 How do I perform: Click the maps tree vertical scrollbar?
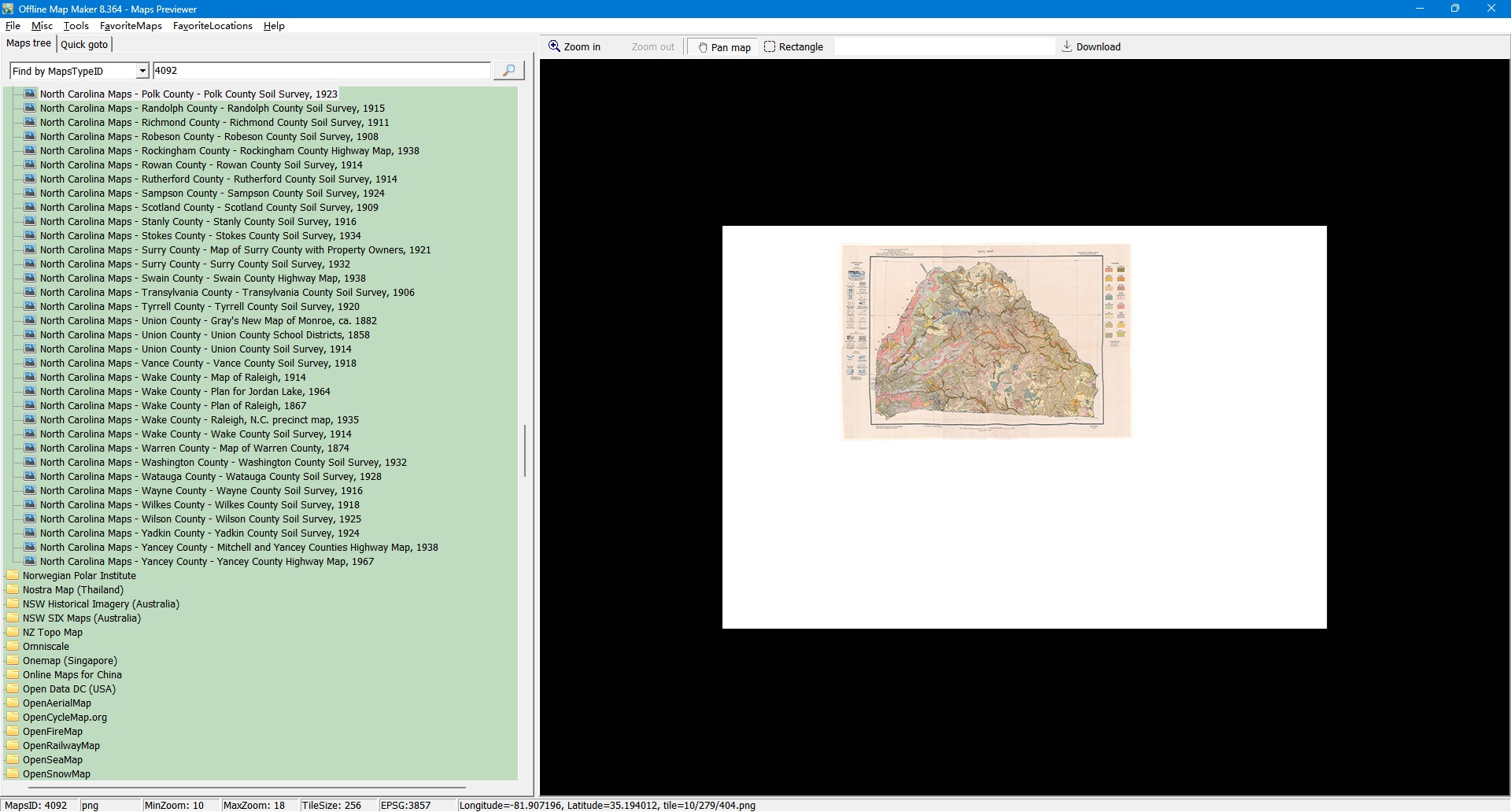[525, 451]
